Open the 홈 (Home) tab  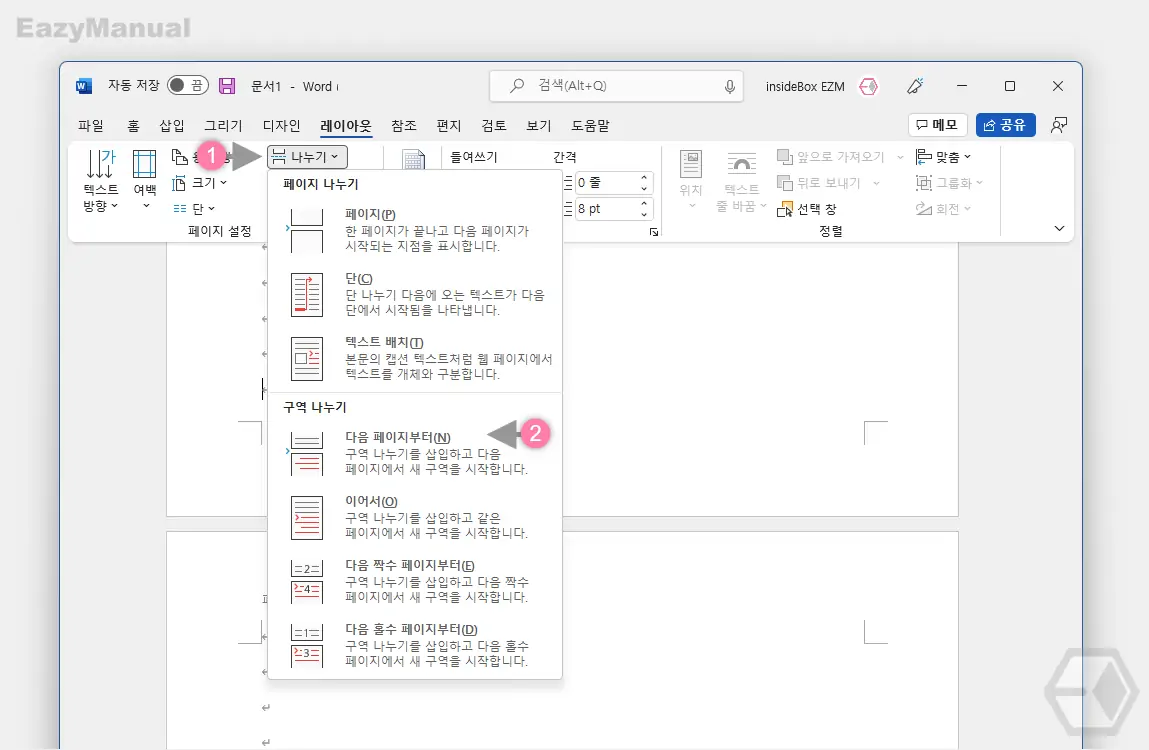133,125
